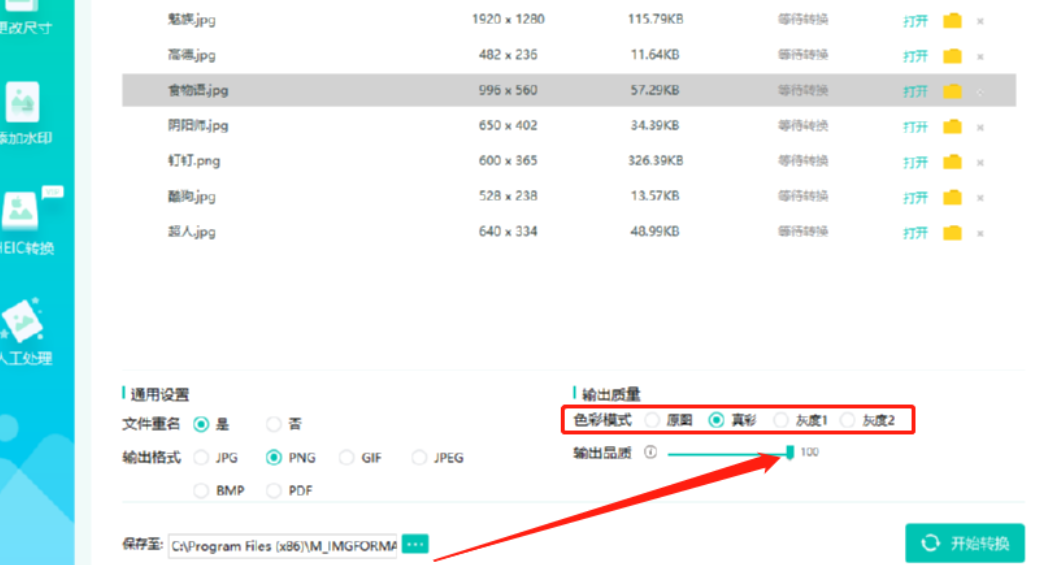Select 原图 color mode
The height and width of the screenshot is (565, 1040).
653,420
